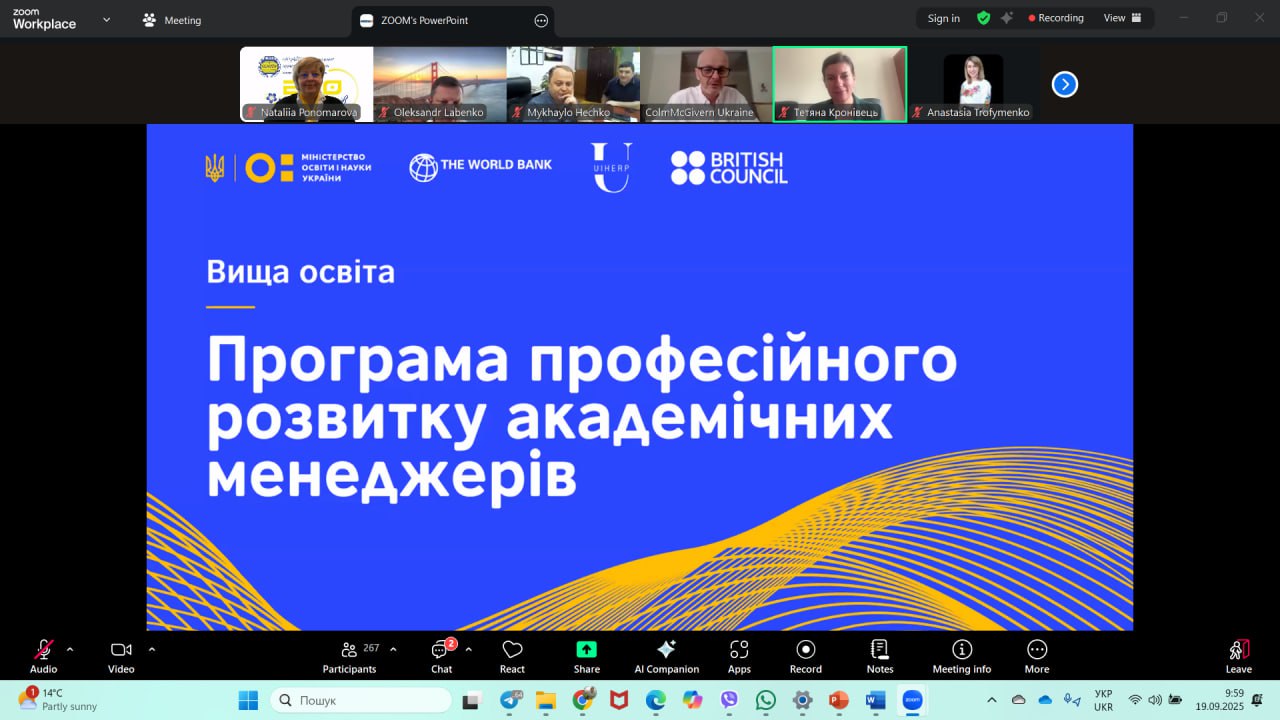1280x720 pixels.
Task: Click the React heart icon
Action: [512, 655]
